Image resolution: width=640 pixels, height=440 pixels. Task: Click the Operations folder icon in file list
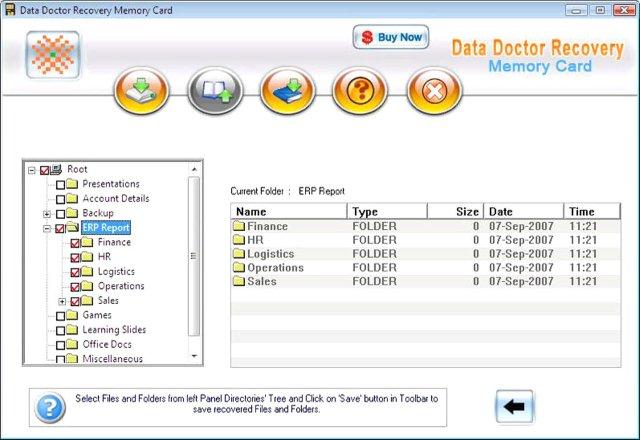[x=239, y=267]
